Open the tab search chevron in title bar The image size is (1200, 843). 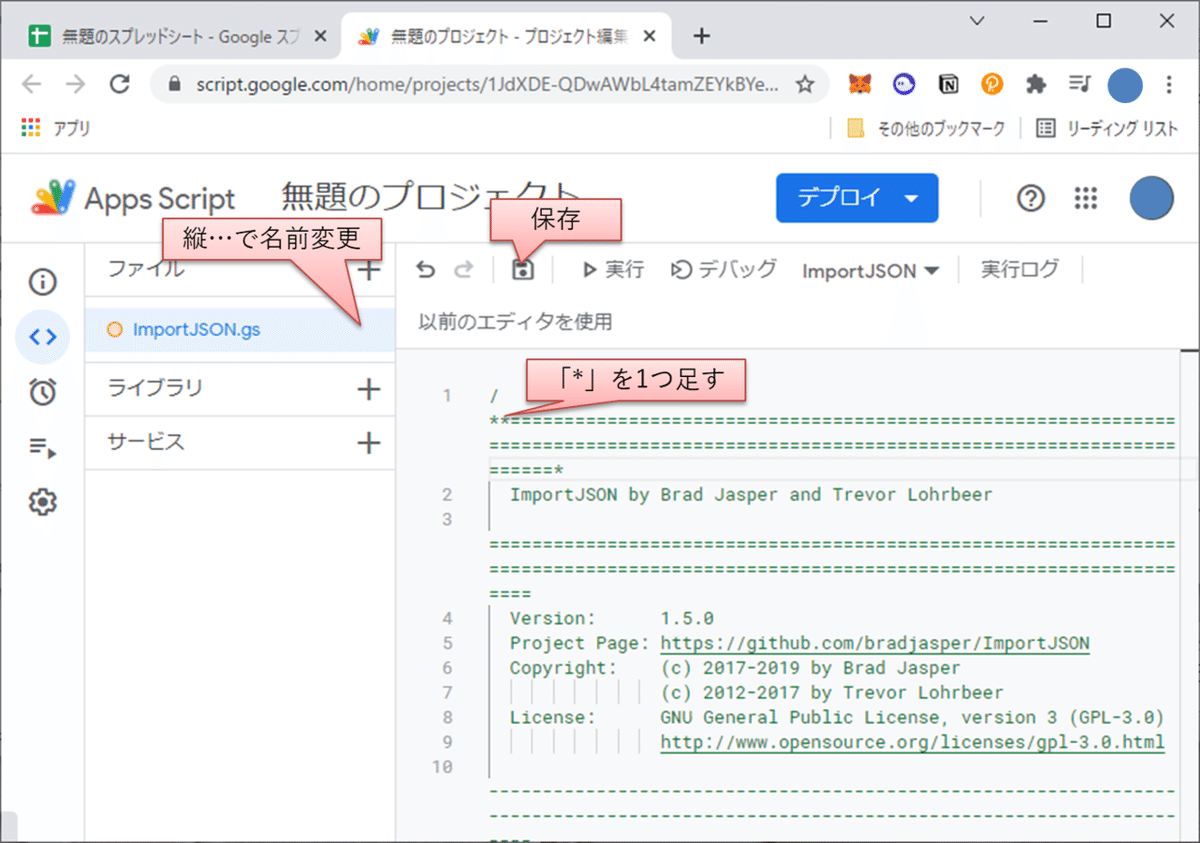click(x=977, y=21)
